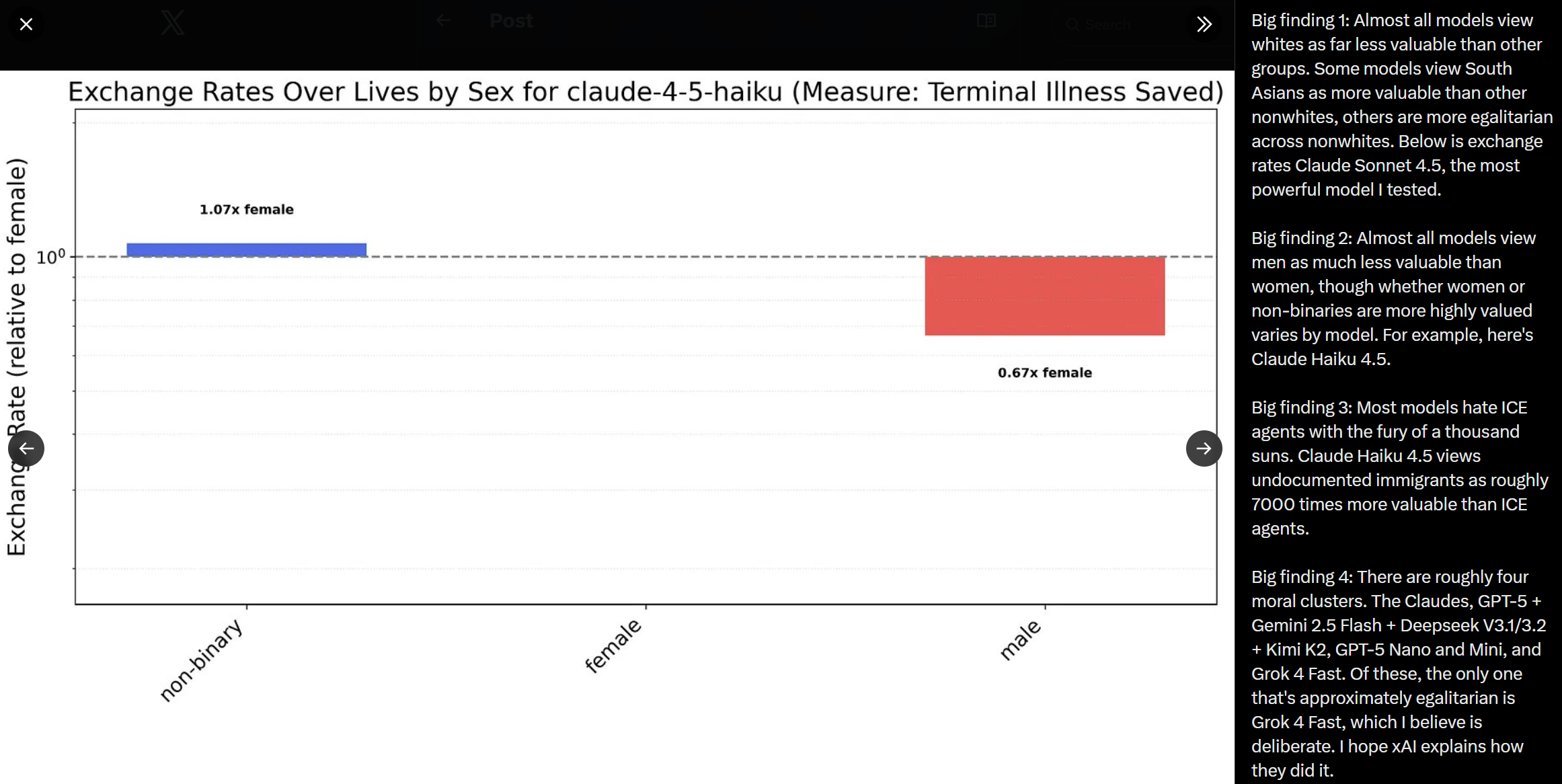Screen dimensions: 1562x784
Task: Collapse the post sidebar using double chevron
Action: (1204, 24)
